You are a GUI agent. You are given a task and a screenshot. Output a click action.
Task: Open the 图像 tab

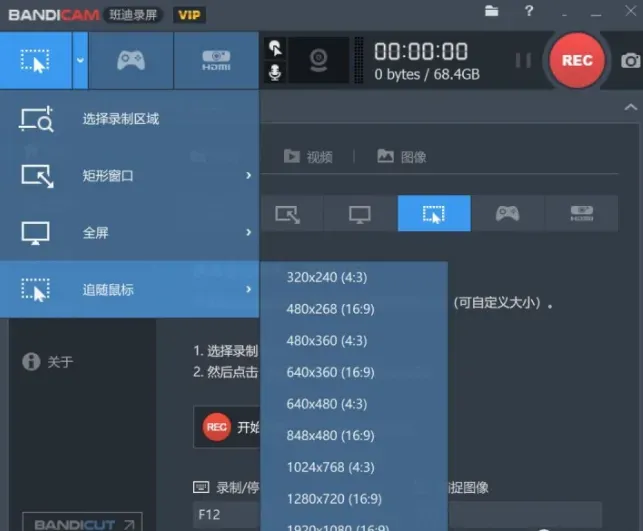click(402, 157)
